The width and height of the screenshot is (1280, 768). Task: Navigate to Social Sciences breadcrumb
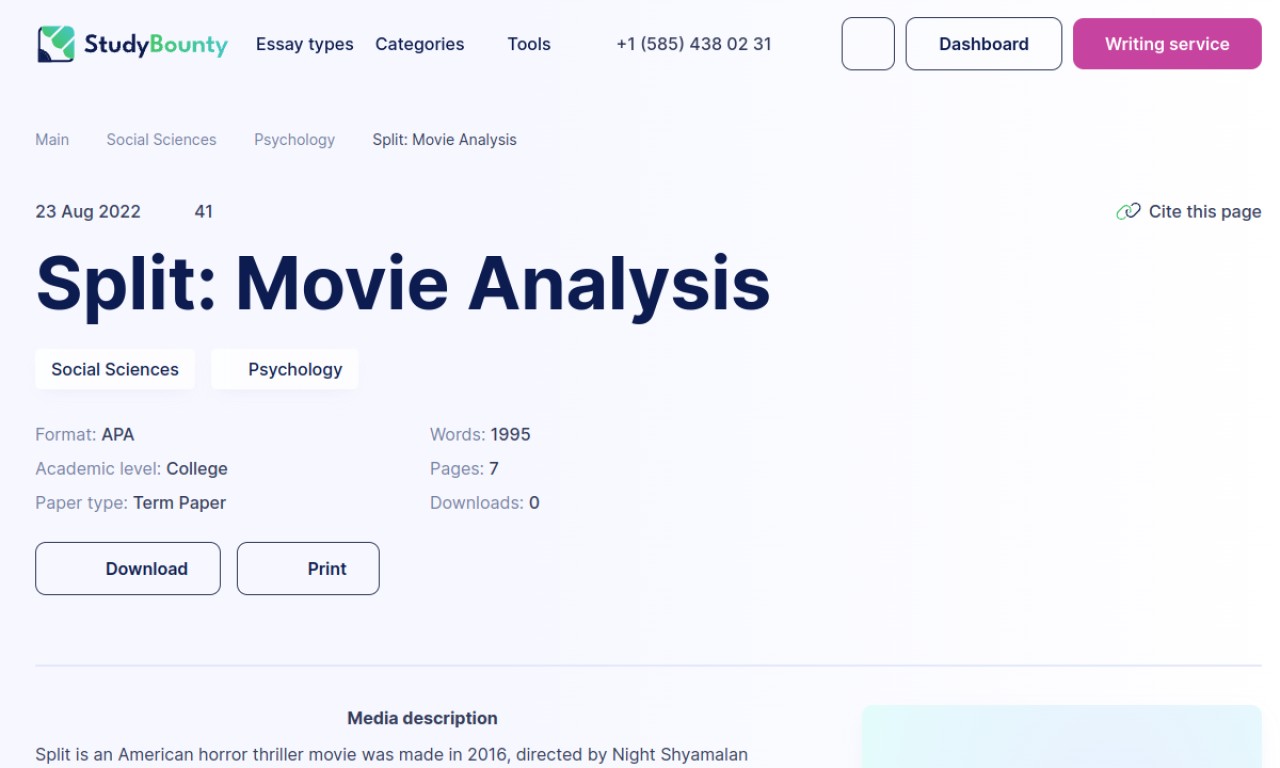pos(161,140)
